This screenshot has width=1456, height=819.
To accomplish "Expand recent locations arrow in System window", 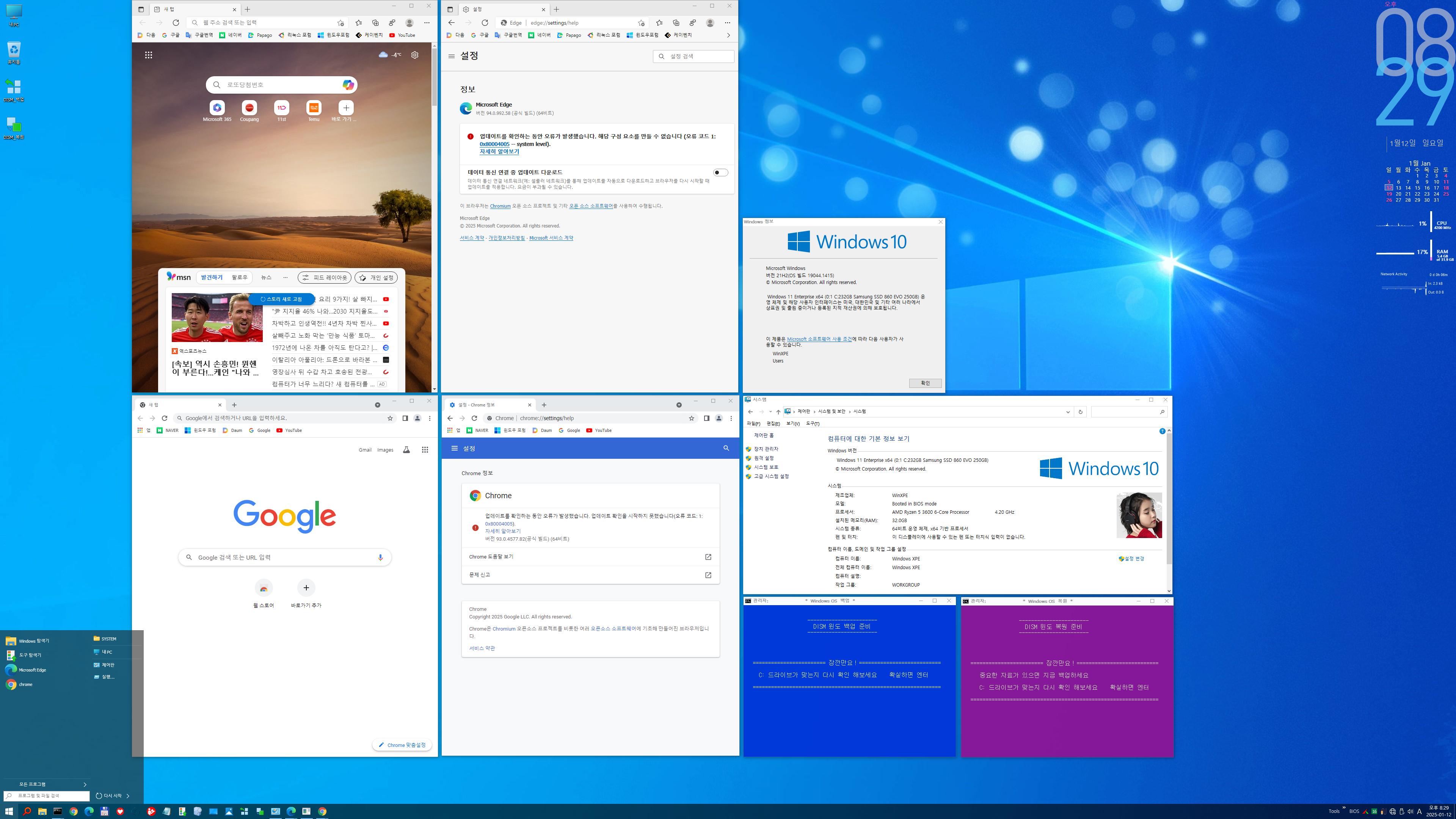I will pos(770,411).
